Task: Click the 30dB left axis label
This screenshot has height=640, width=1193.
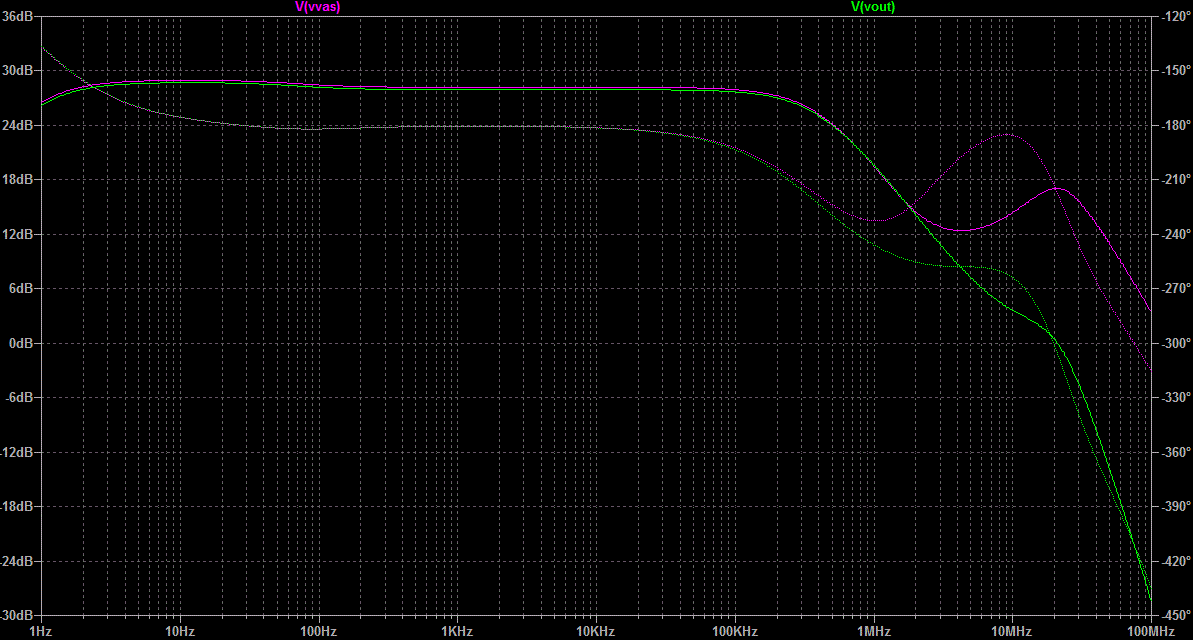Action: 17,70
